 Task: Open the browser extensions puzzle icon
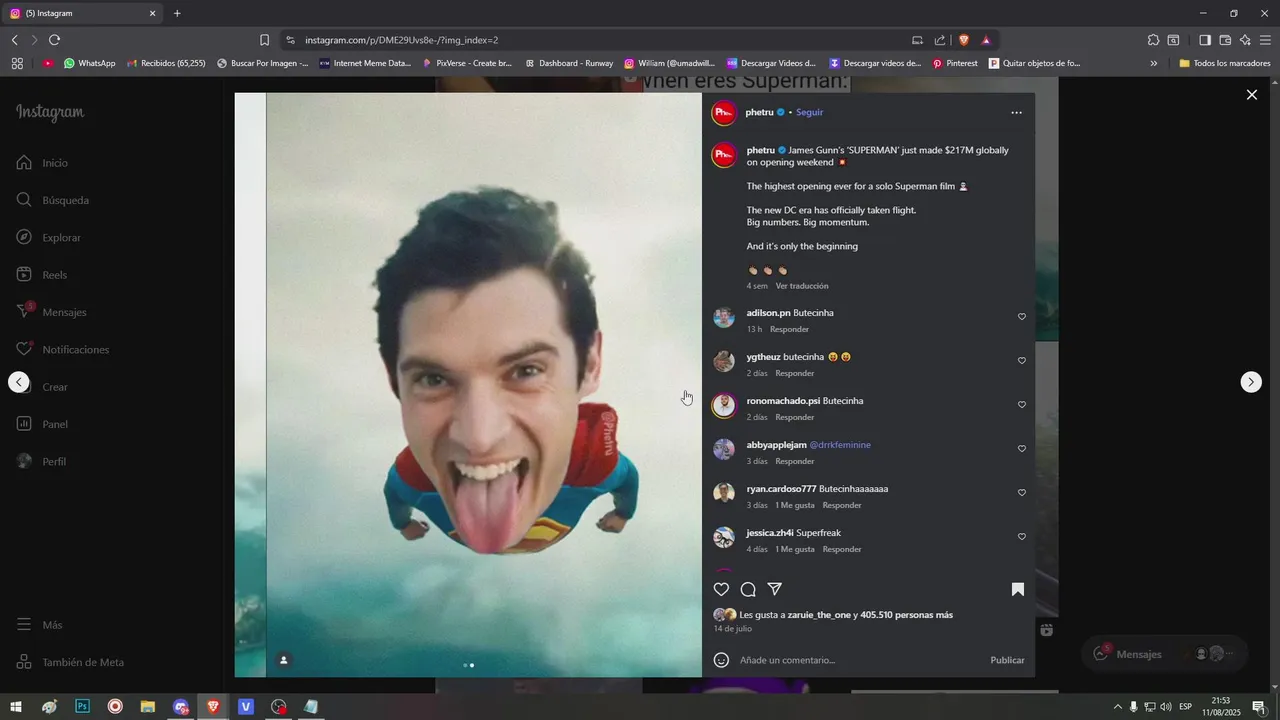[x=1153, y=40]
